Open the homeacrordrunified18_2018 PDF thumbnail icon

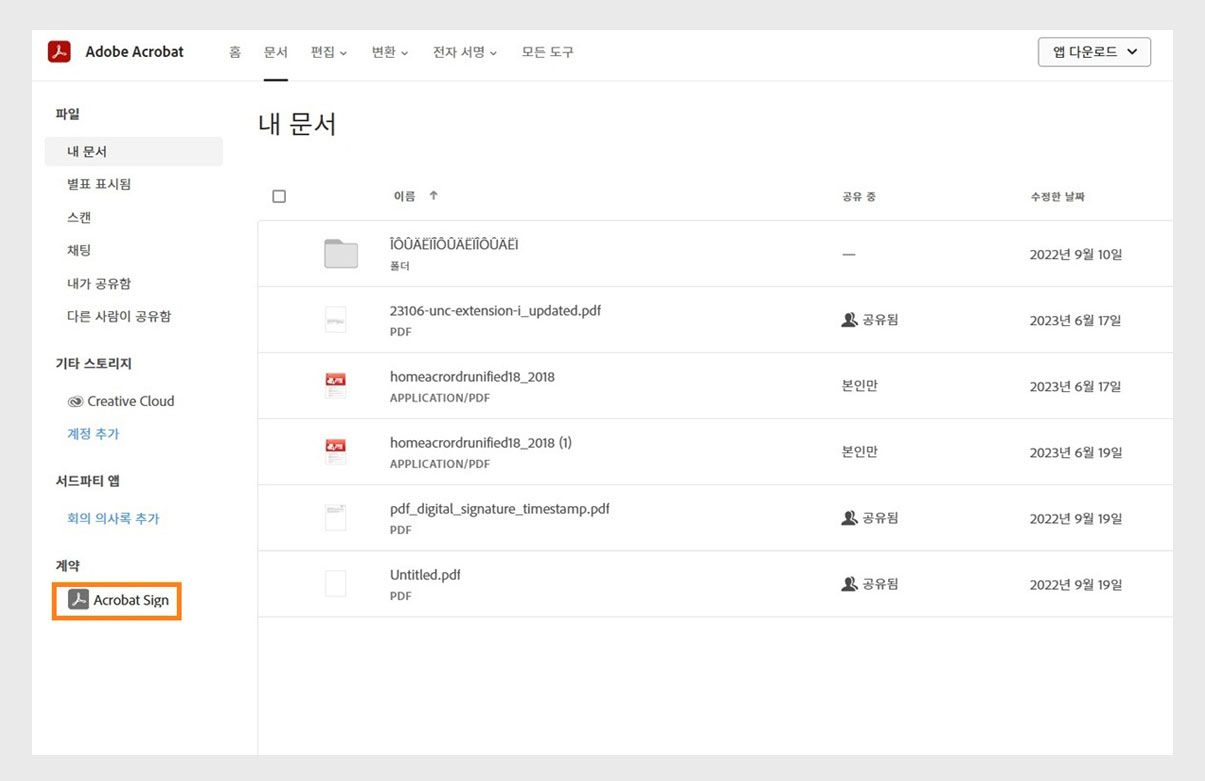[335, 383]
